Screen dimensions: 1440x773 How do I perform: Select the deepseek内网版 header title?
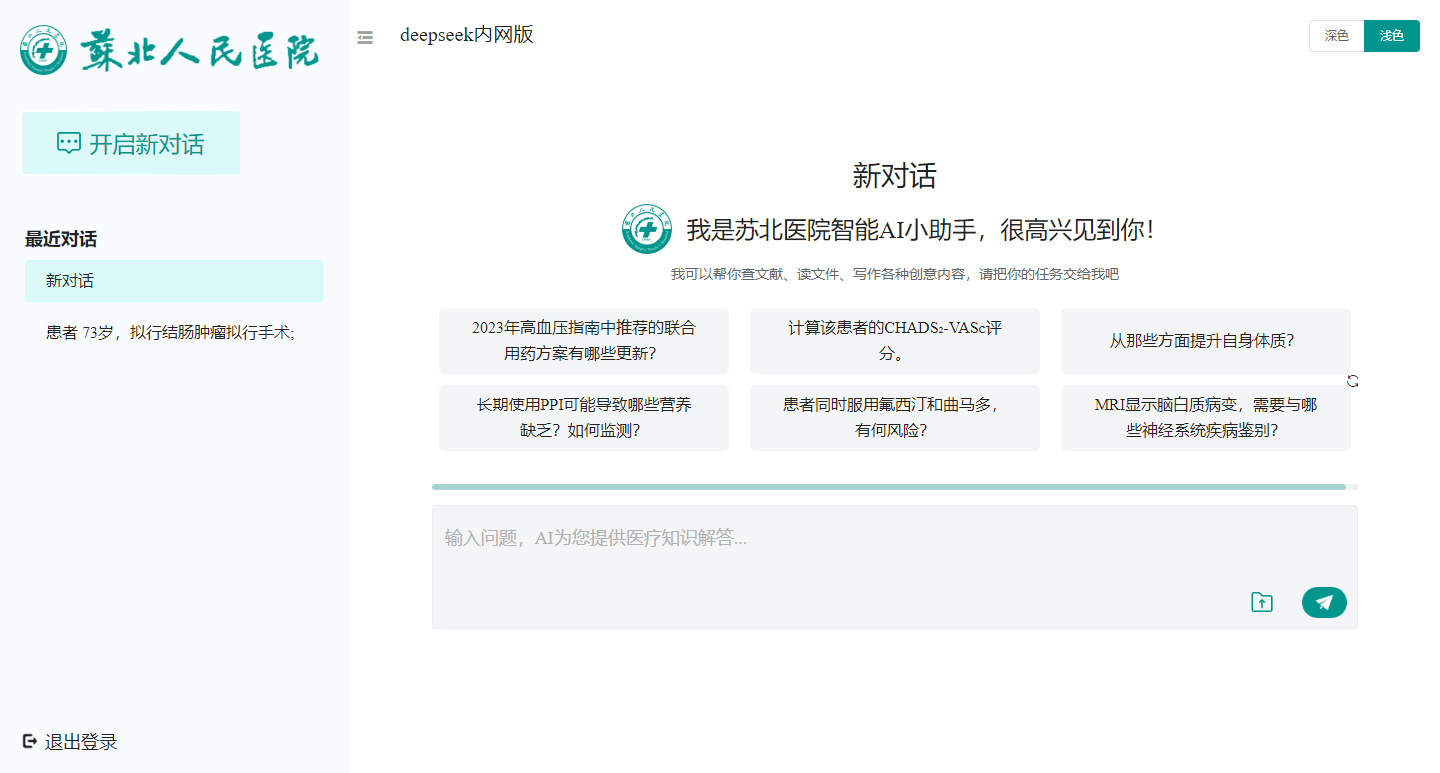(466, 34)
